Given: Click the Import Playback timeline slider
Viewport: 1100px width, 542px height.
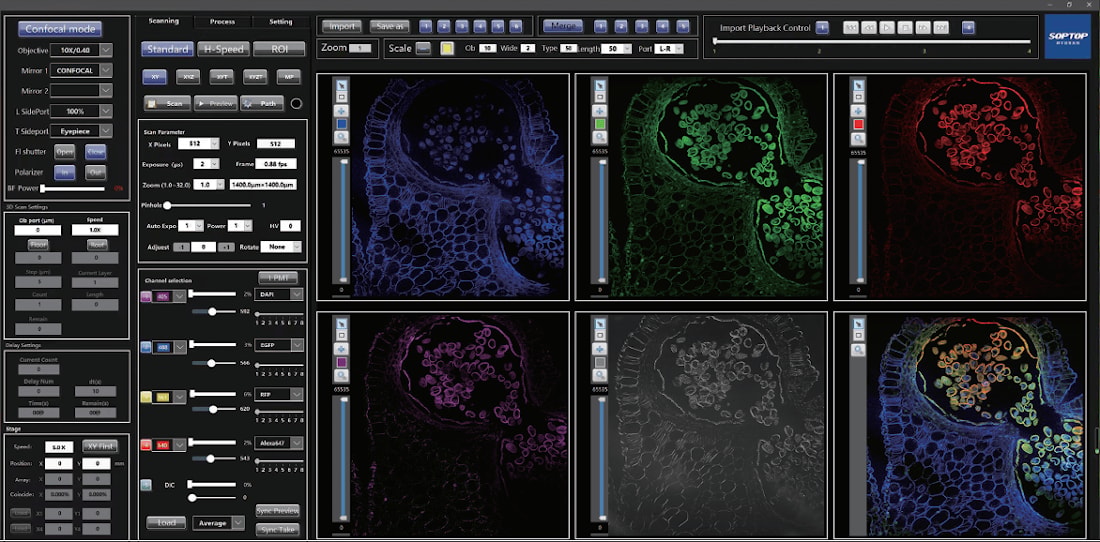Looking at the screenshot, I should click(x=872, y=41).
